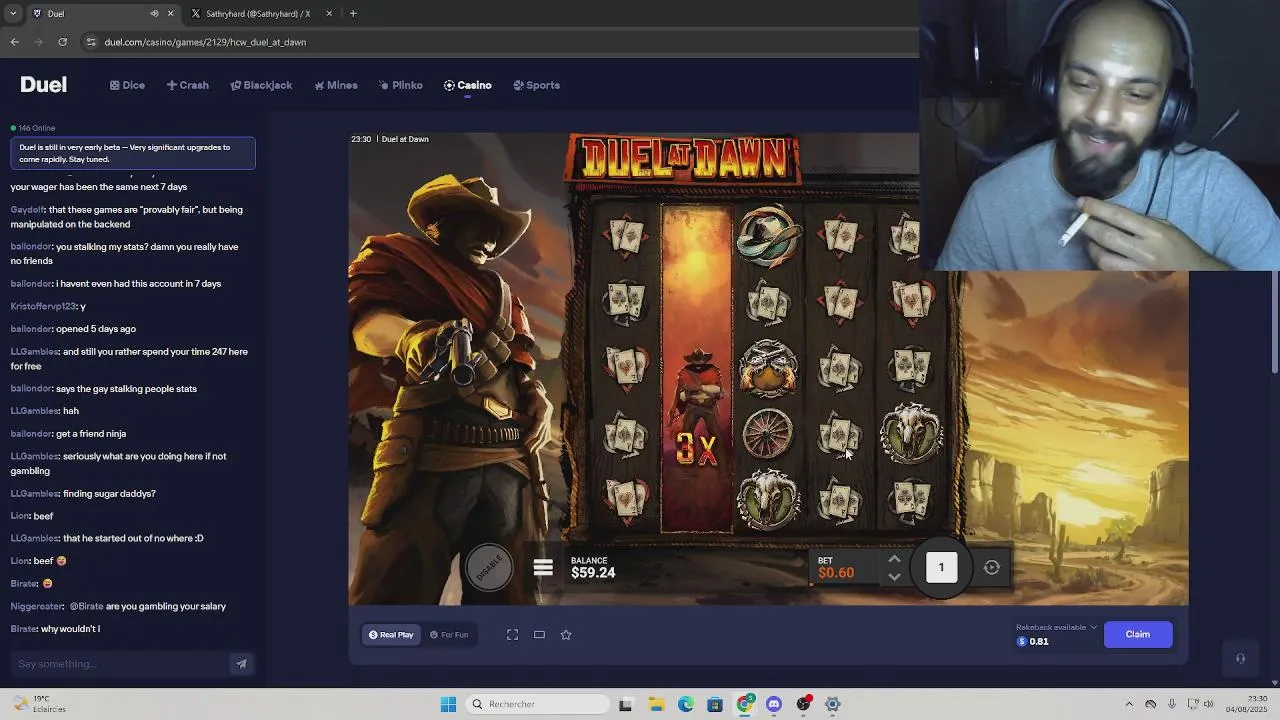Click username Gaydolf in chat

coord(28,210)
